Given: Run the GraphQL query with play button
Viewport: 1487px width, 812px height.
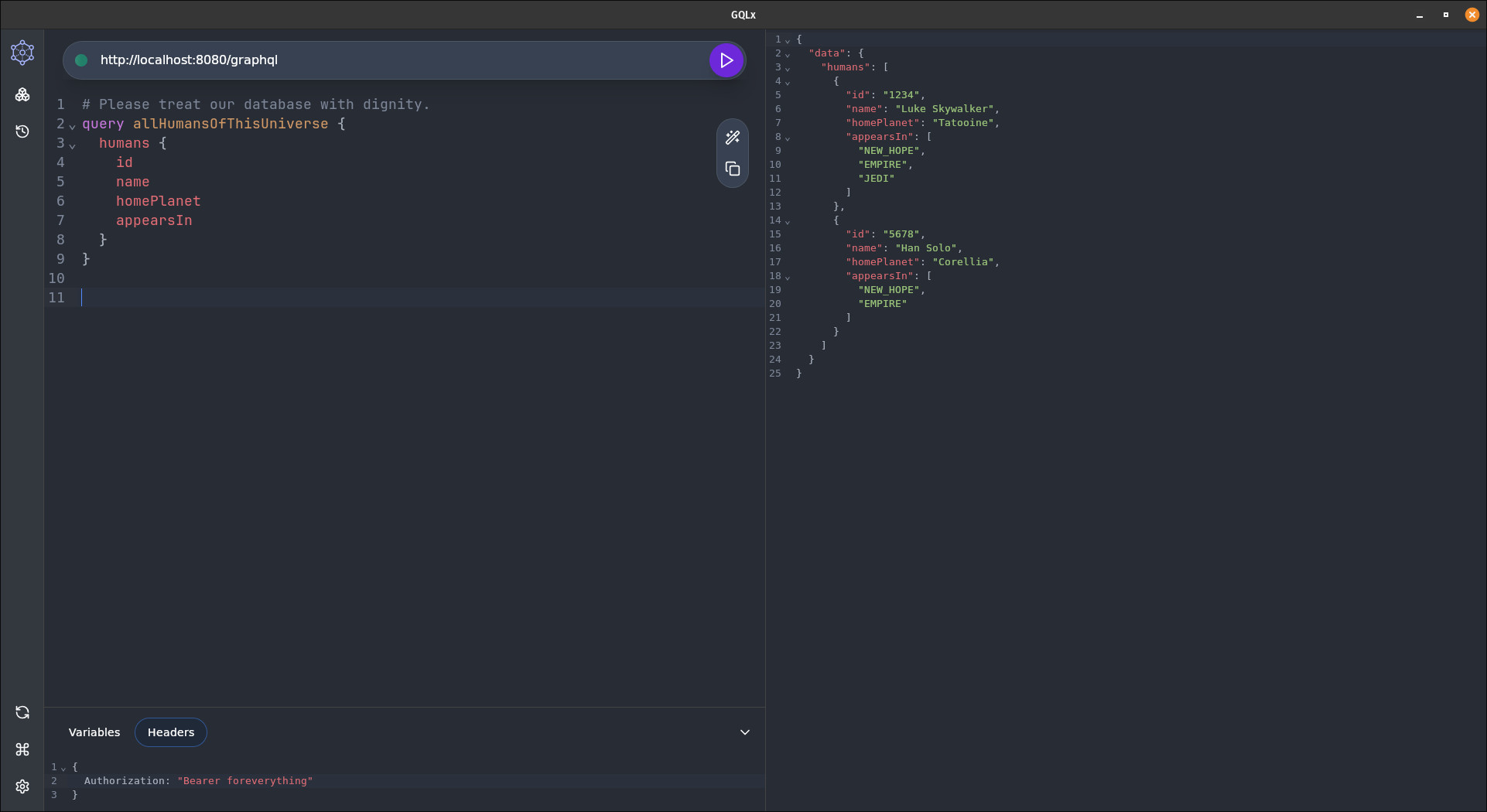Looking at the screenshot, I should tap(726, 60).
